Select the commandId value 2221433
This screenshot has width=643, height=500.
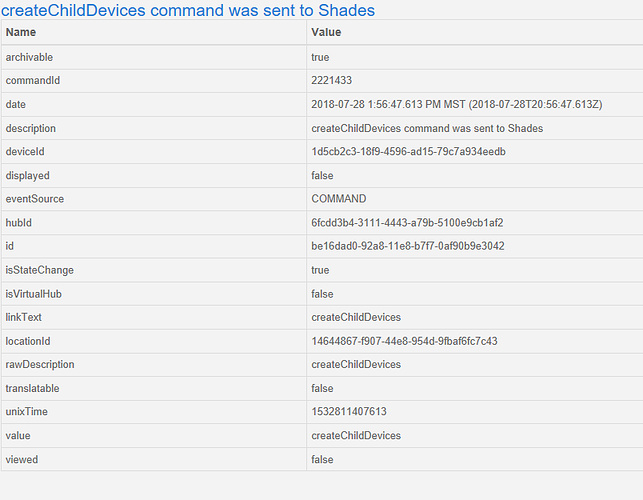tap(331, 81)
